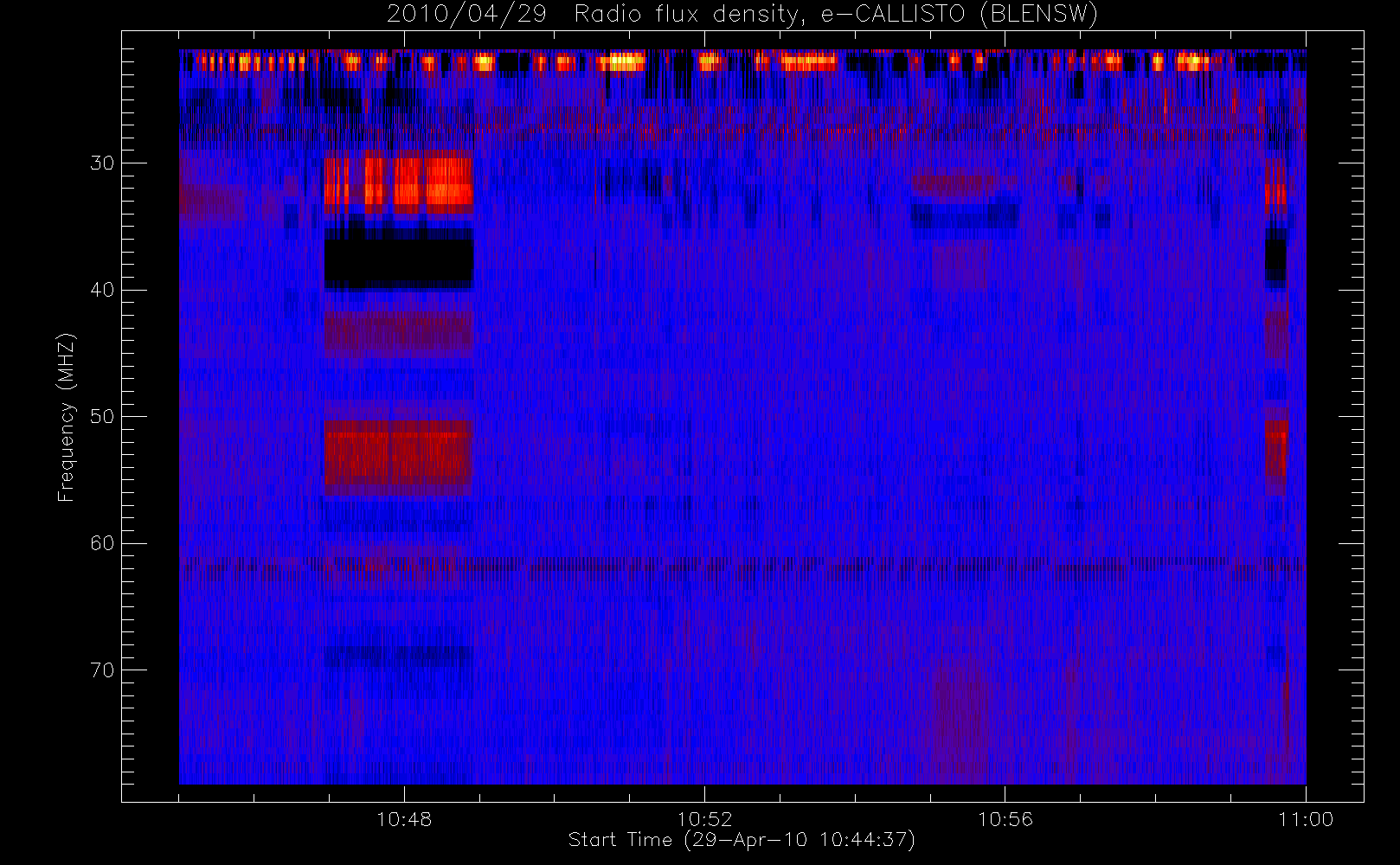Image resolution: width=1400 pixels, height=865 pixels.
Task: Click the bright red burst near 30 MHz at 10:48
Action: pos(399,183)
